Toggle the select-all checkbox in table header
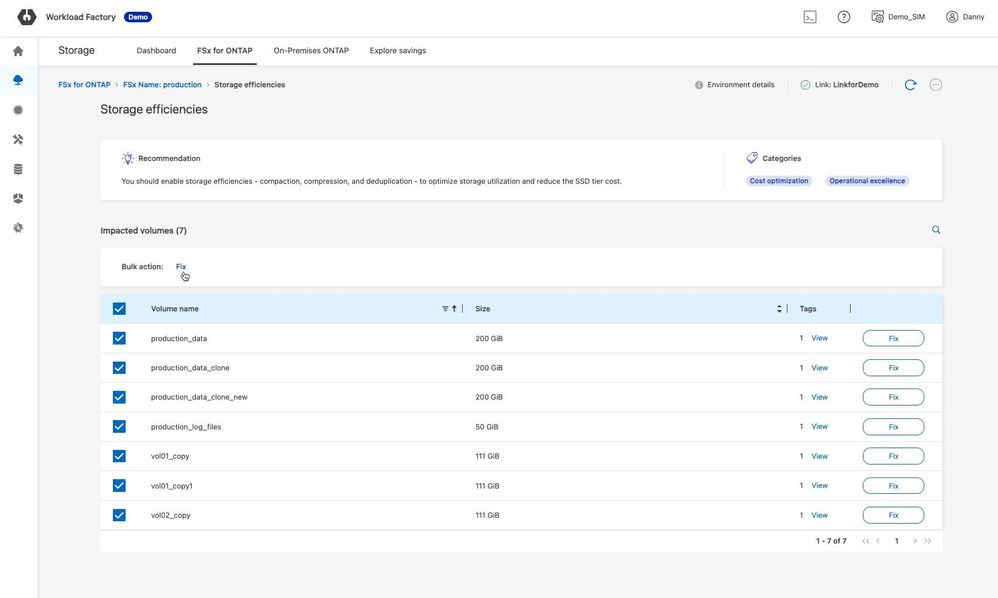The width and height of the screenshot is (998, 598). click(x=119, y=309)
